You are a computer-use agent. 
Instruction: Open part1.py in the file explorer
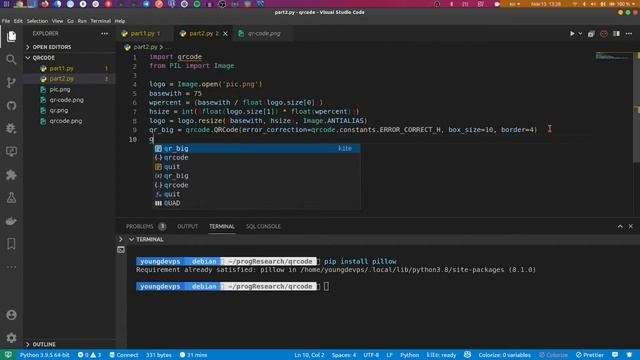tap(61, 68)
